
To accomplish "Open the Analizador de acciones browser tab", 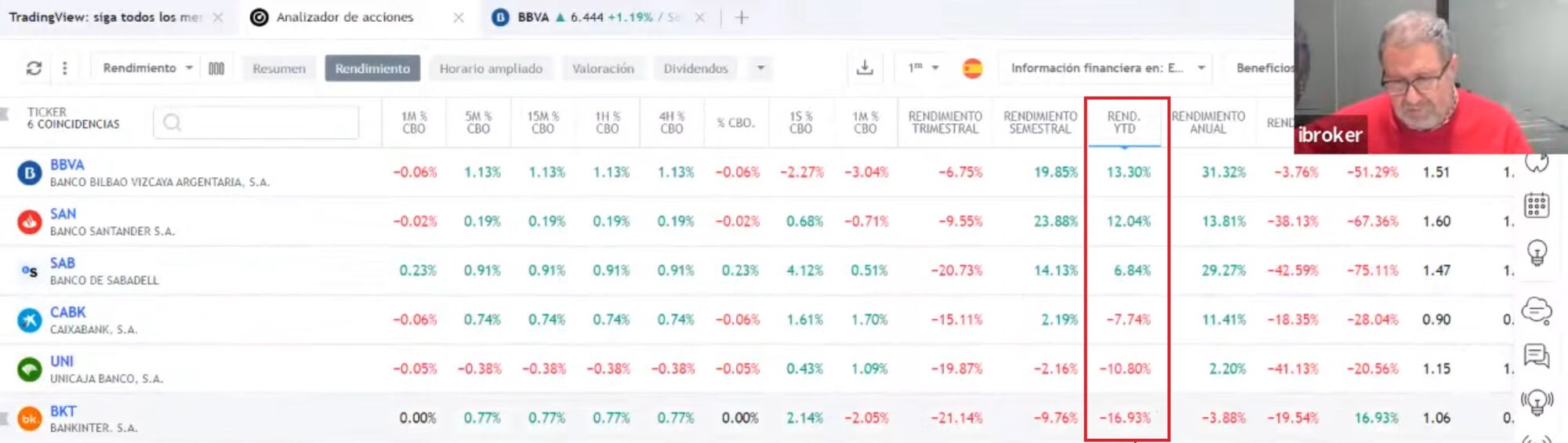I will 344,17.
